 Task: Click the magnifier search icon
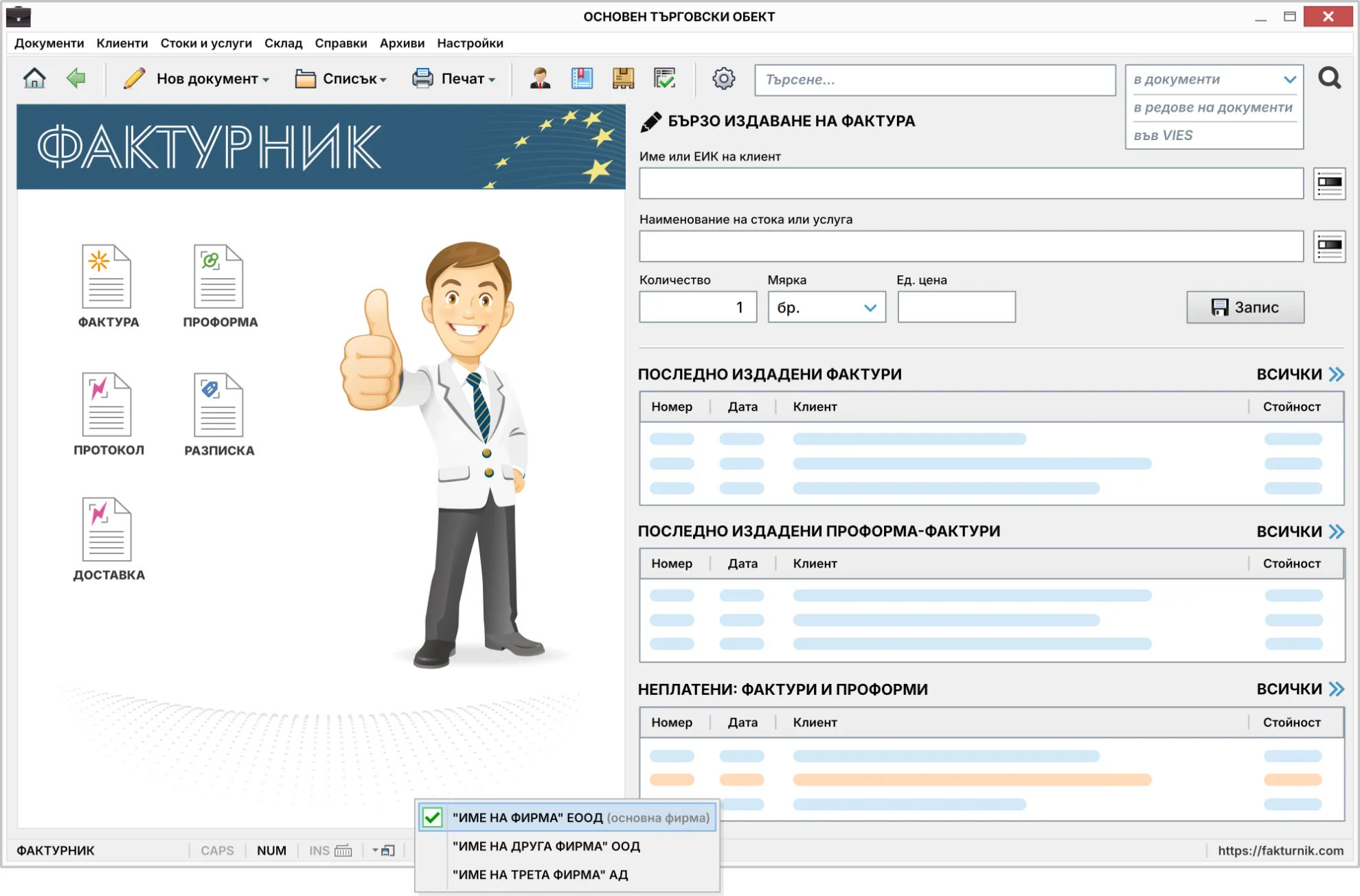[1330, 78]
